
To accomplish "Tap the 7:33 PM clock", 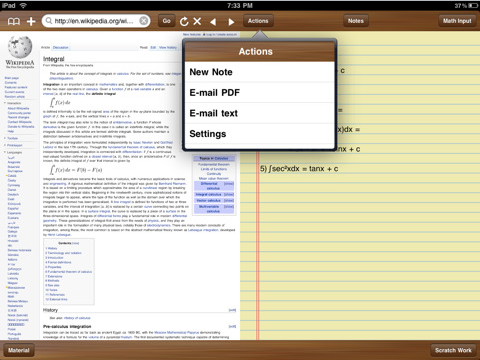I will coord(240,5).
